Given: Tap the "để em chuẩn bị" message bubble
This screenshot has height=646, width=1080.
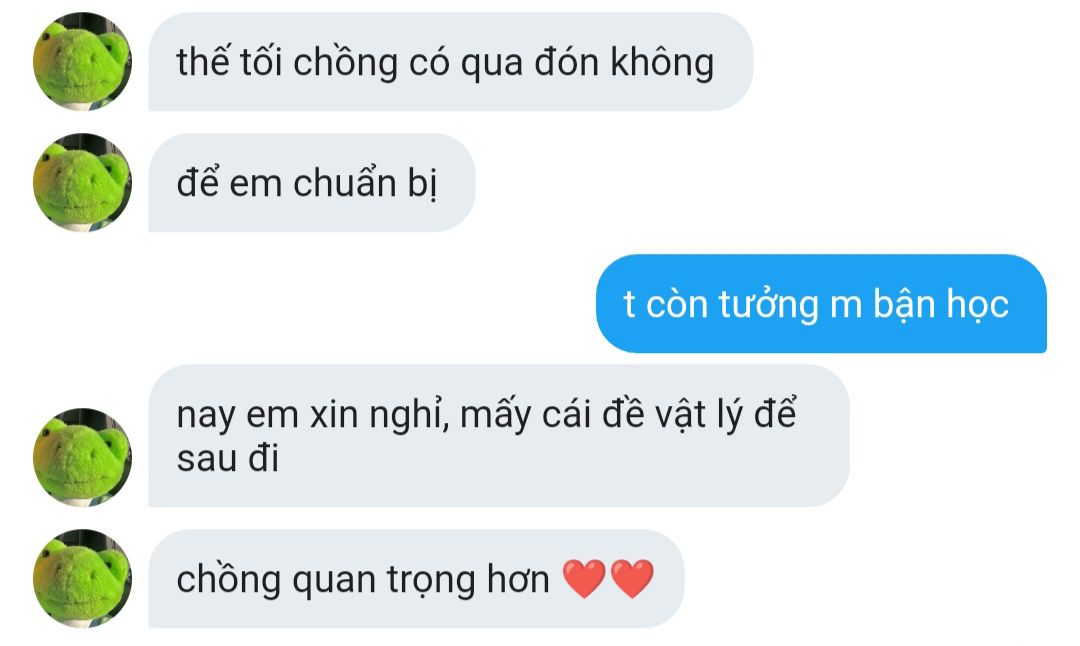Looking at the screenshot, I should click(x=311, y=183).
